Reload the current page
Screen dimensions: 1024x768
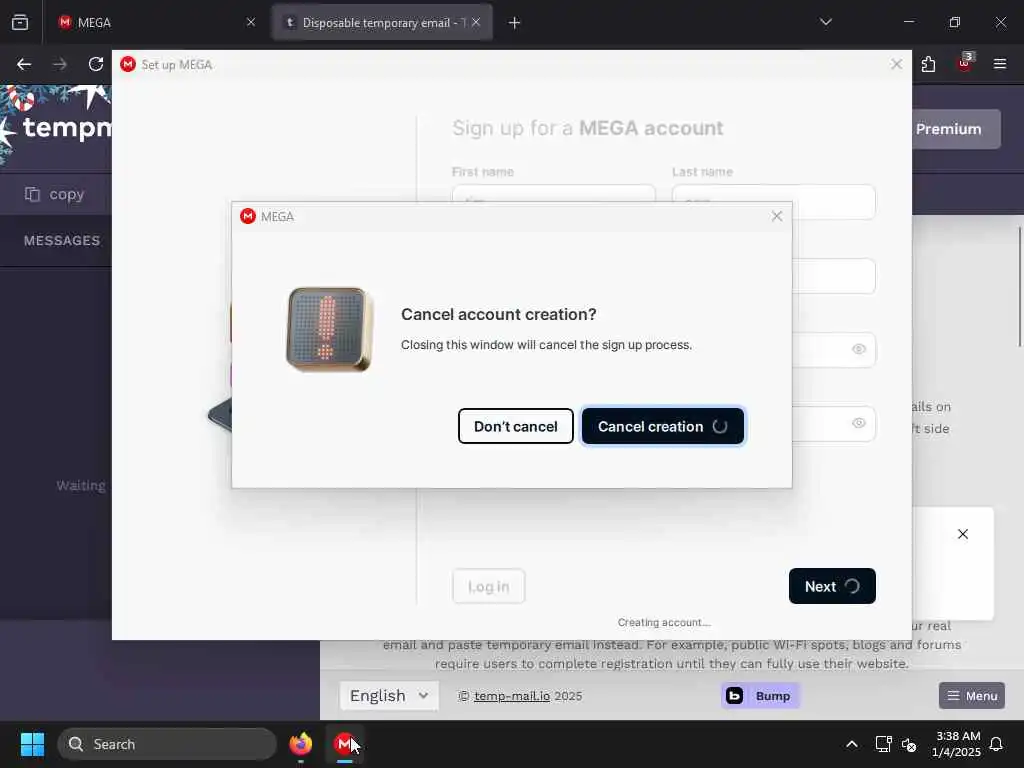[96, 64]
